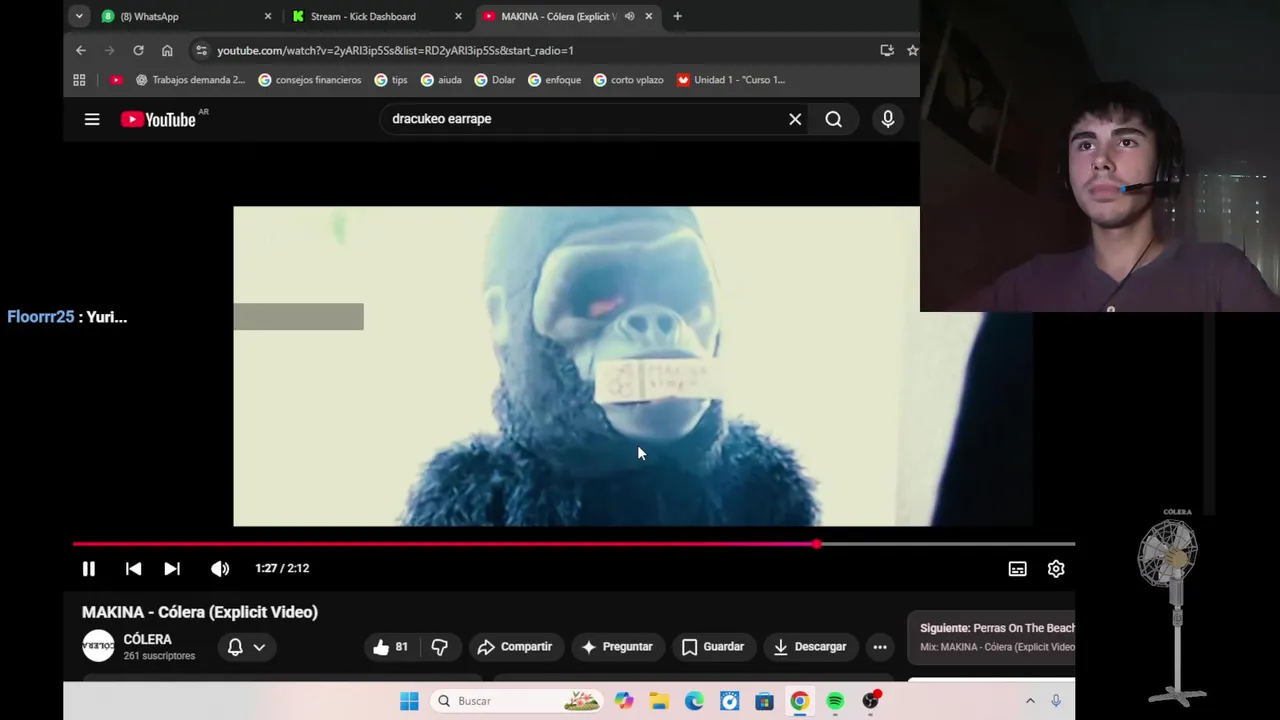Open the apps grid in bookmarks bar

click(x=79, y=80)
